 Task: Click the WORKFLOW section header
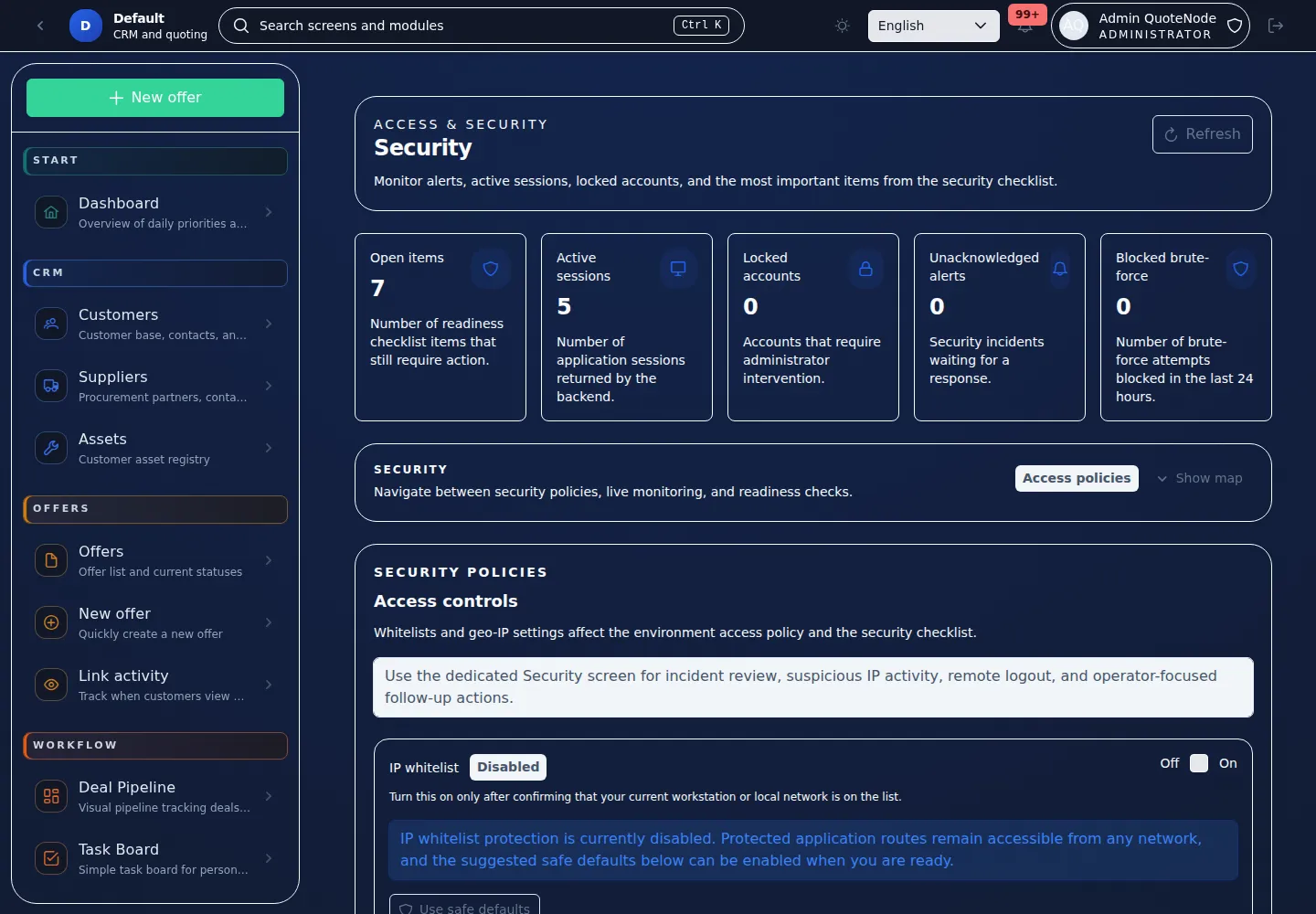point(155,746)
